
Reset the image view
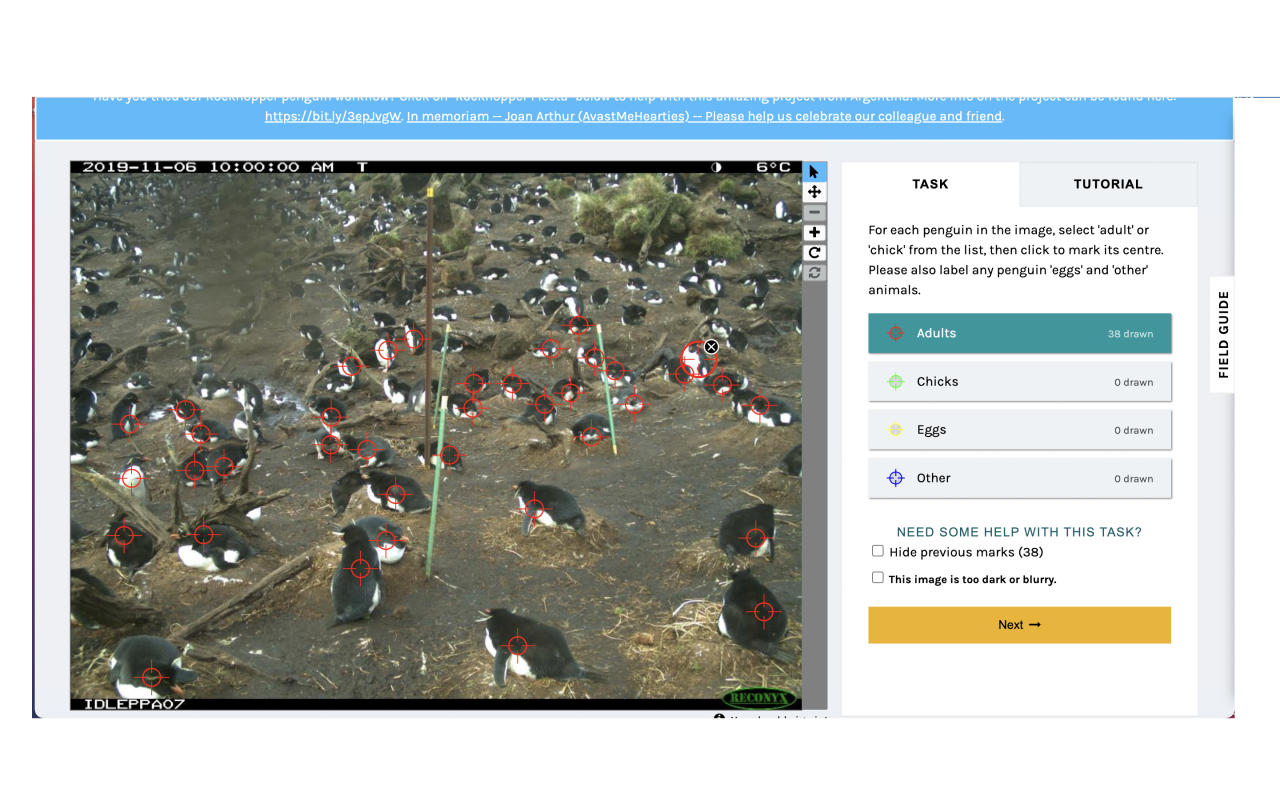(x=815, y=272)
